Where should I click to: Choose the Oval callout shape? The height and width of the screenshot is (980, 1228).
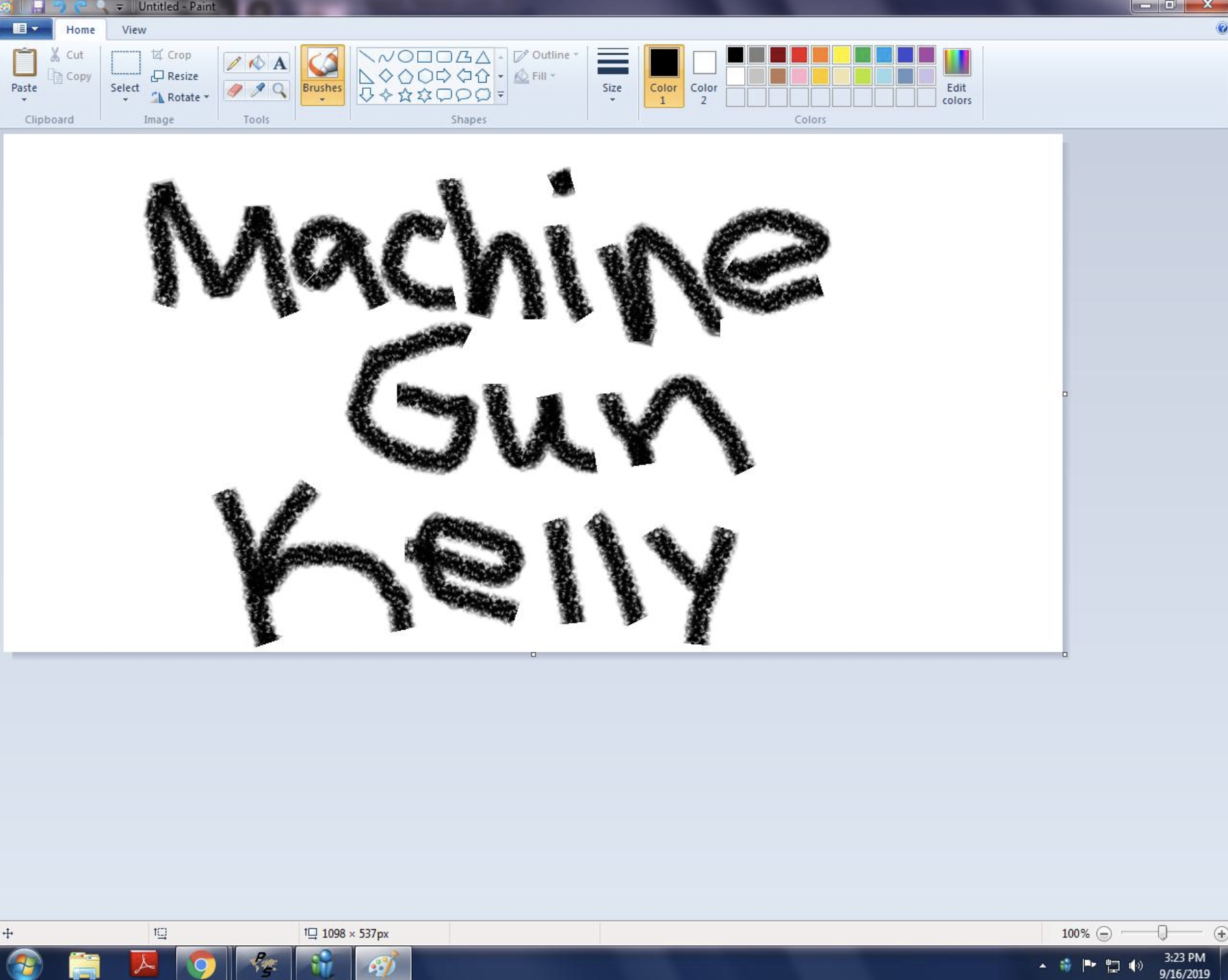click(463, 95)
